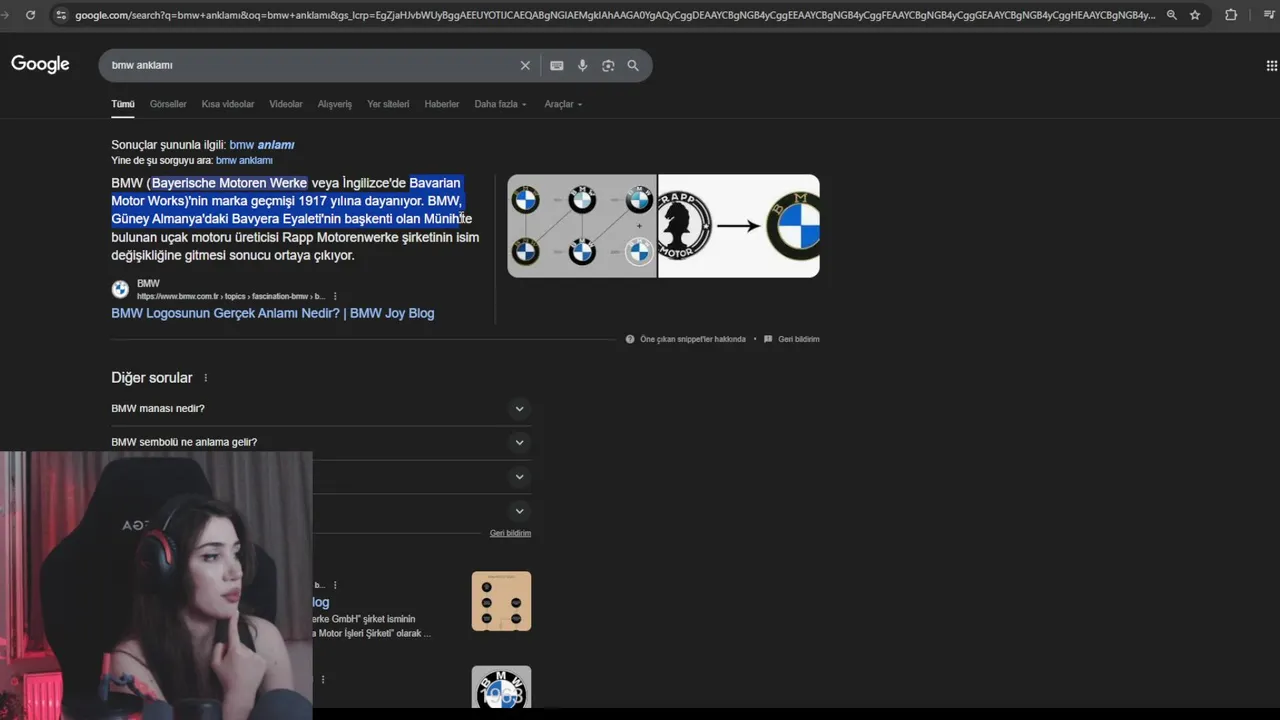Switch to the Kısa videolar tab
The width and height of the screenshot is (1280, 720).
(x=228, y=104)
